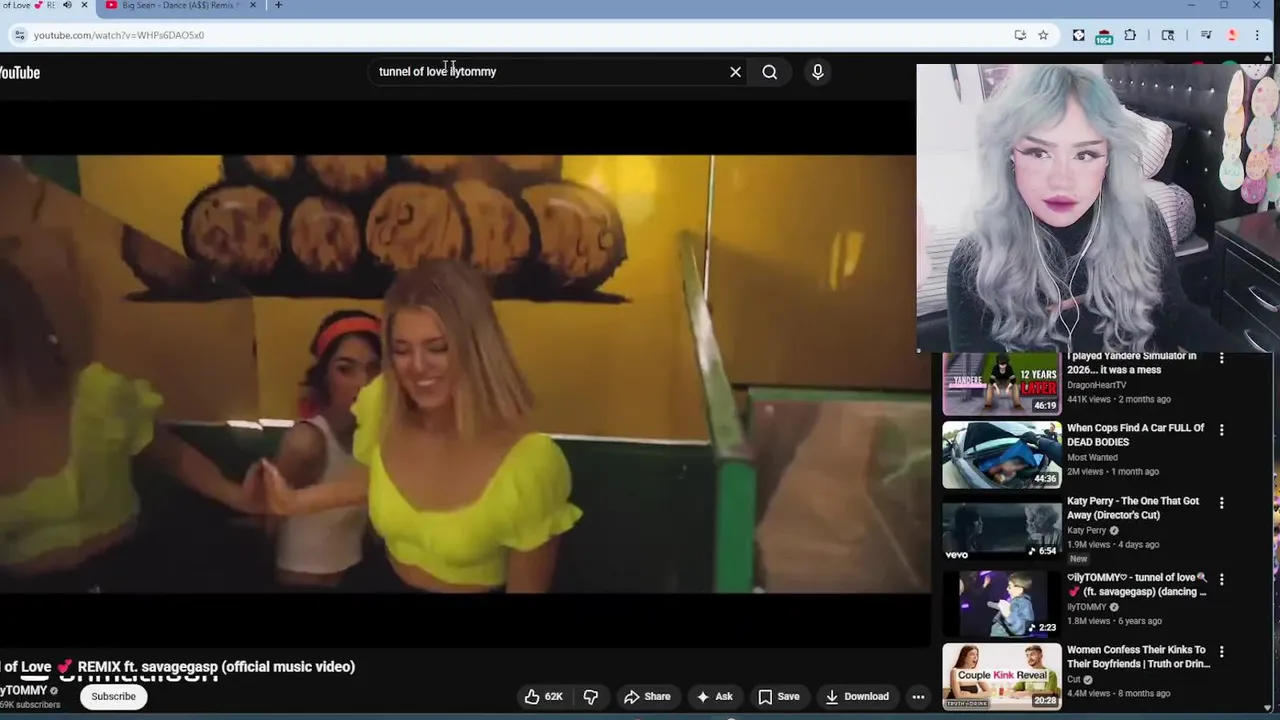Screen dimensions: 1280x720
Task: Click the '441K views · 2 months ago' text
Action: pos(1118,399)
